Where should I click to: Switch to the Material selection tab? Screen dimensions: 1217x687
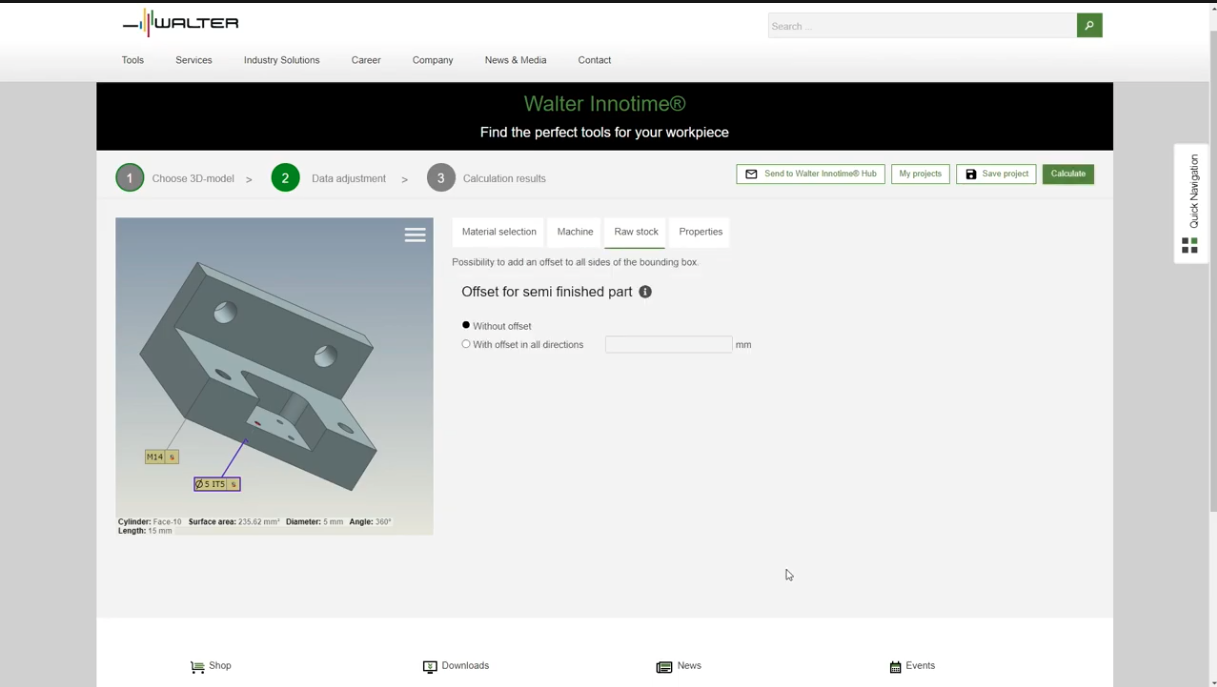coord(498,232)
